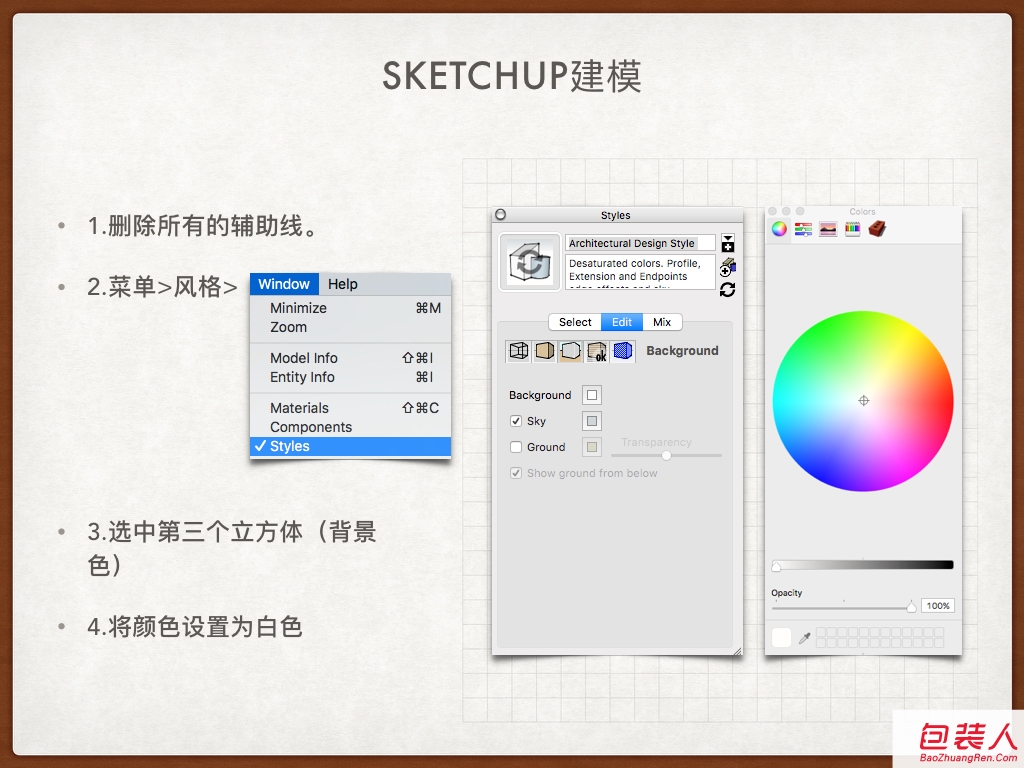Viewport: 1024px width, 768px height.
Task: Click the Colors window title
Action: tap(862, 212)
